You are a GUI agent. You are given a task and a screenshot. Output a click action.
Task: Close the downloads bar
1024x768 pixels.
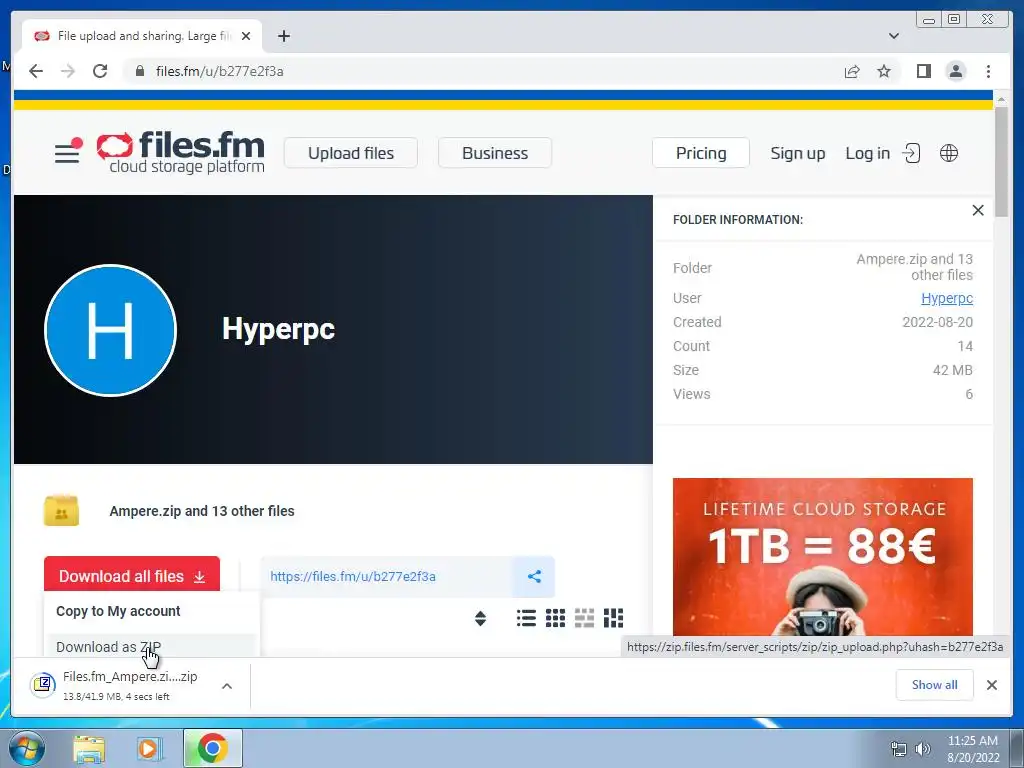pos(991,685)
